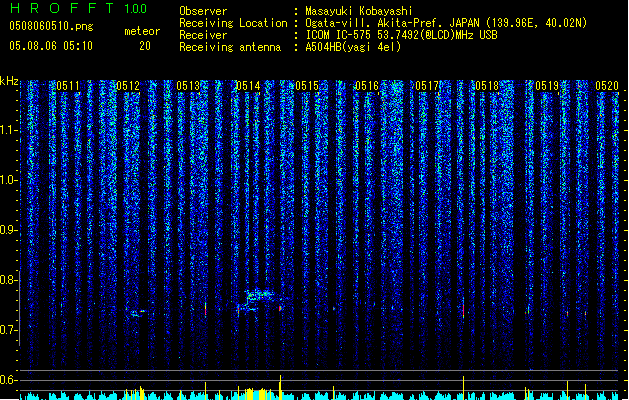Image resolution: width=629 pixels, height=400 pixels.
Task: Click the 0514 time marker
Action: pos(248,86)
